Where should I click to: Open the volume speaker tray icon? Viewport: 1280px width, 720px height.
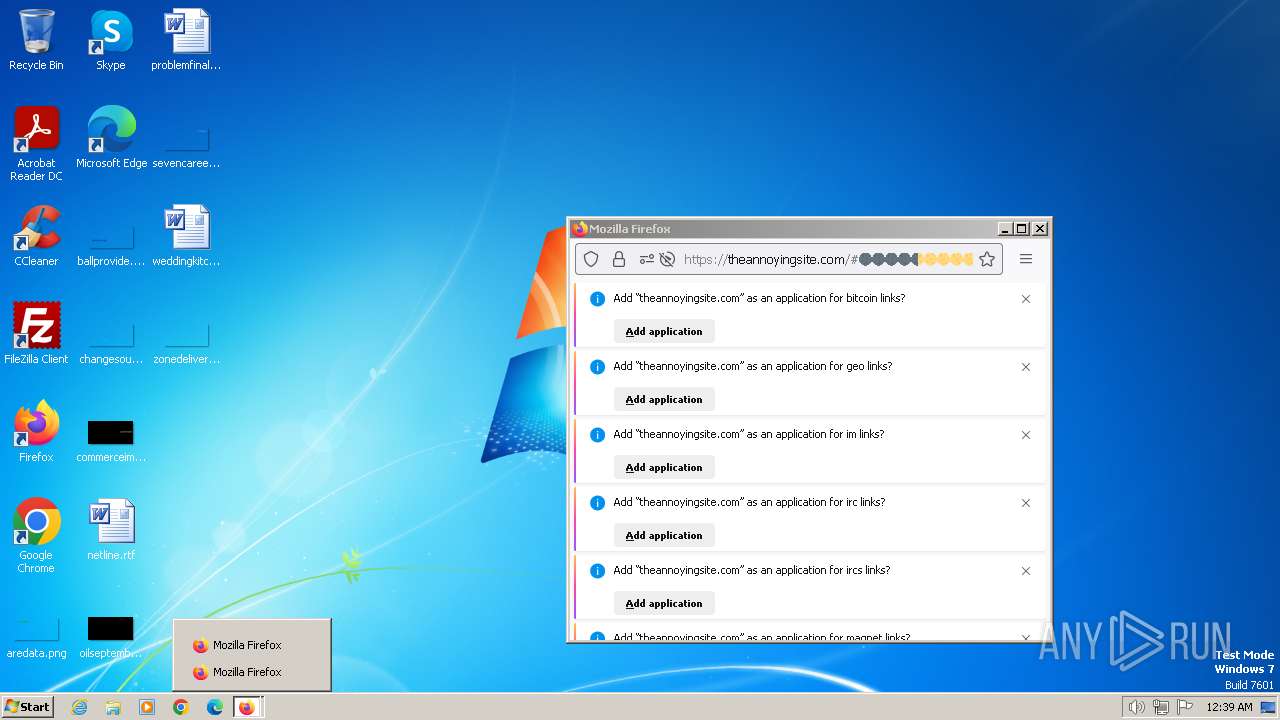coord(1136,707)
